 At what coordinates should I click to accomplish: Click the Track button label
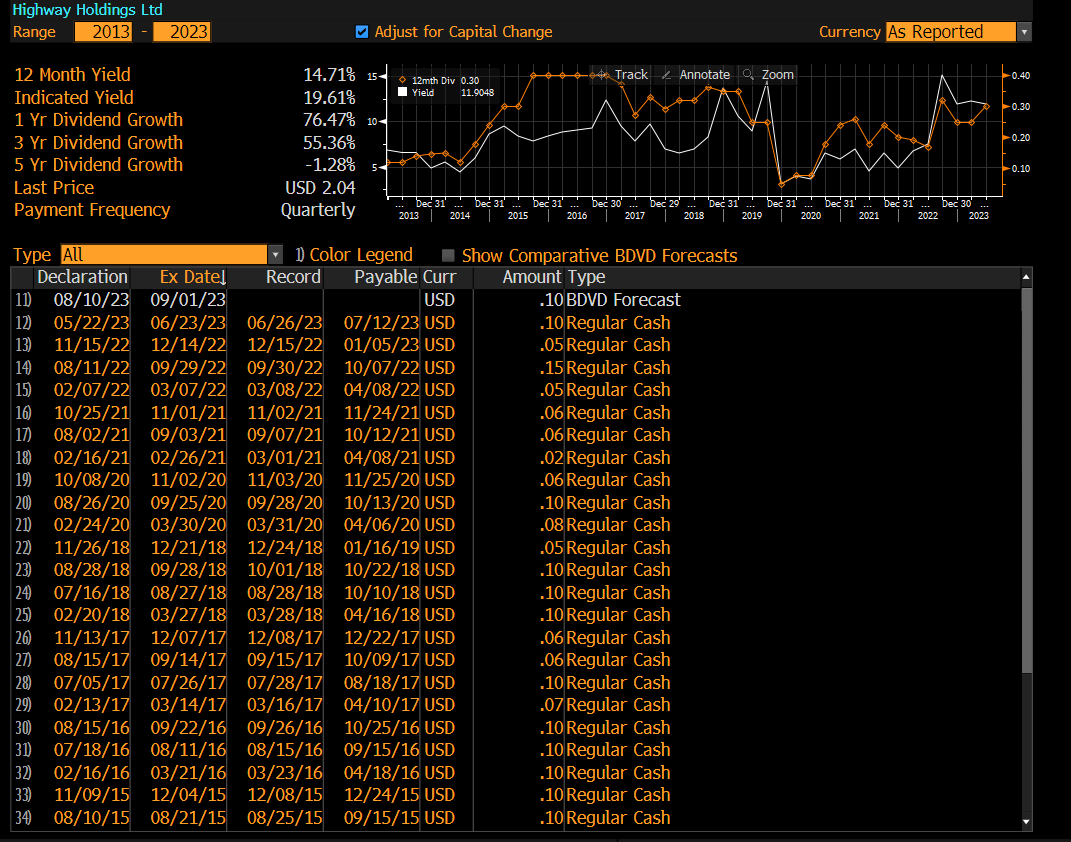point(630,74)
